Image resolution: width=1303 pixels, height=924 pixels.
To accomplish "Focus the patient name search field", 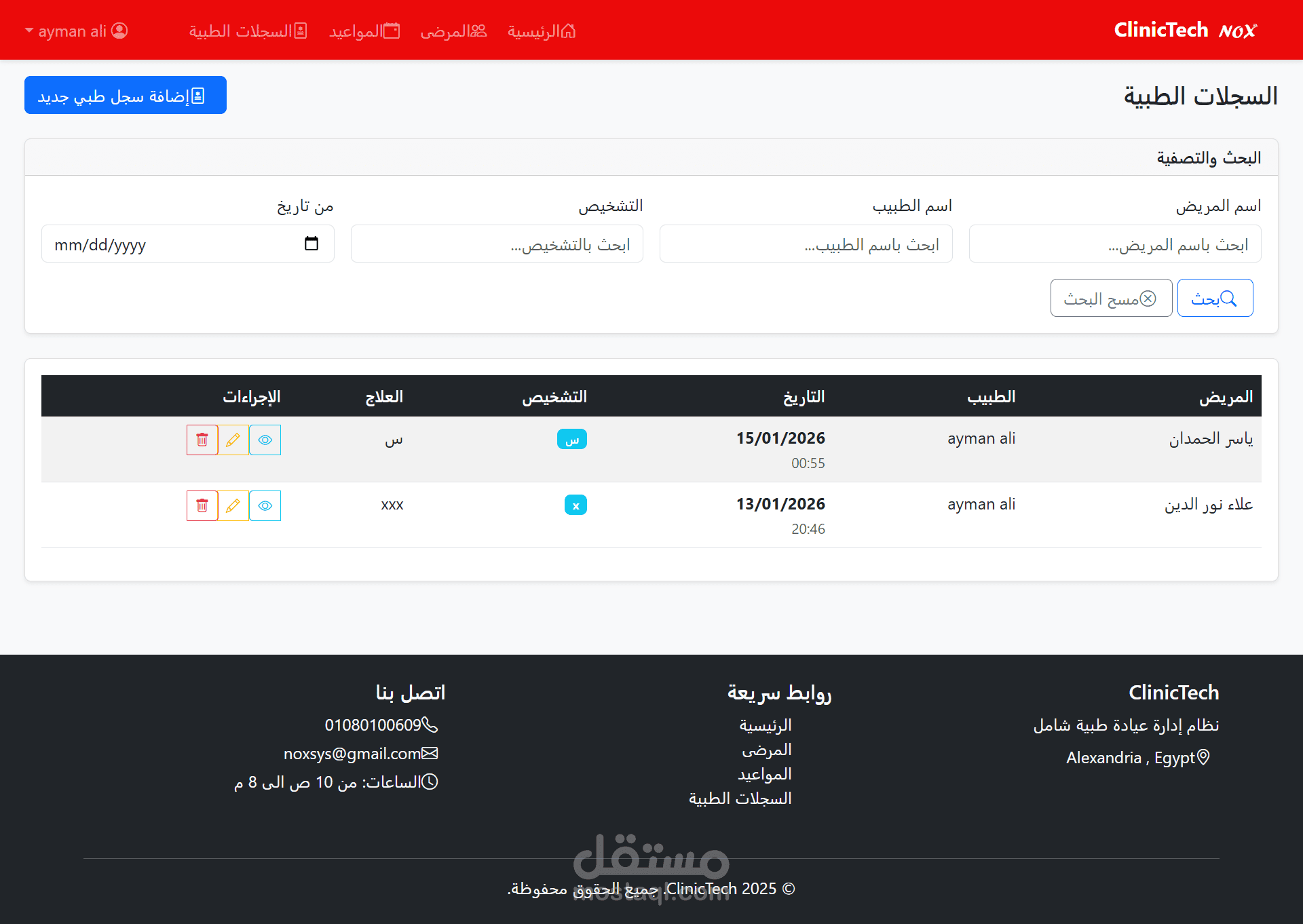I will click(1114, 244).
